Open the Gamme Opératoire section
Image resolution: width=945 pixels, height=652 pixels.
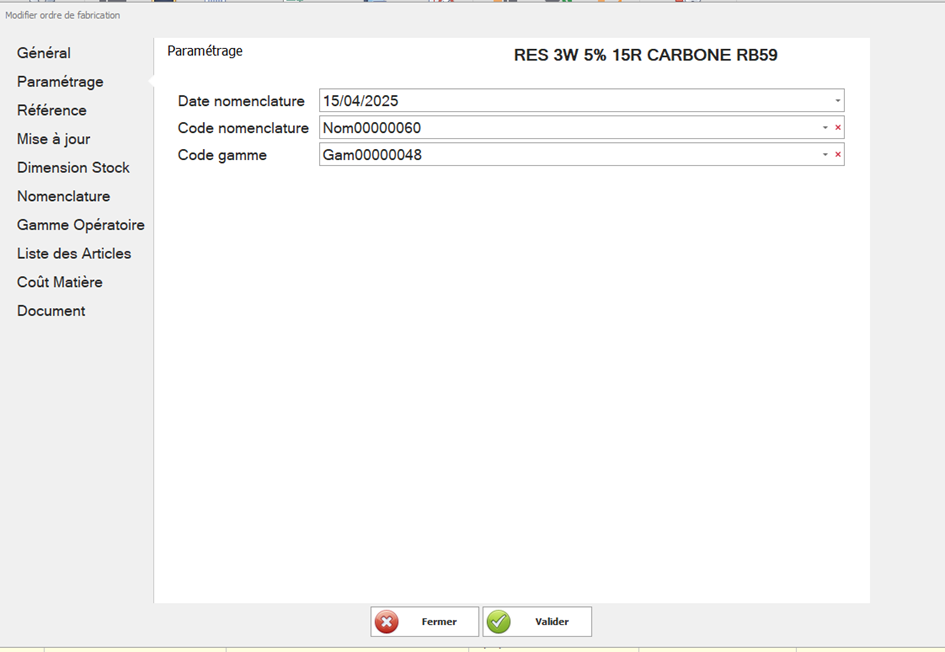[x=81, y=225]
